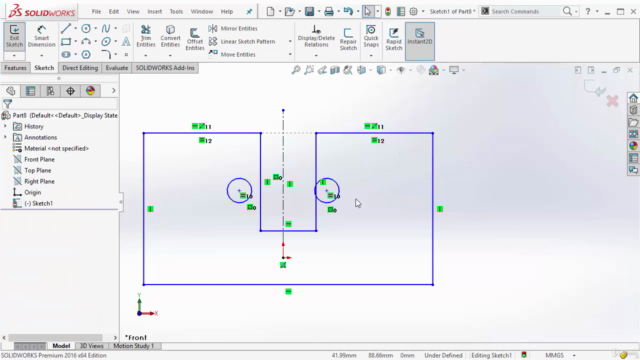This screenshot has height=360, width=640.
Task: Select the Slot sketch tool
Action: (x=66, y=54)
